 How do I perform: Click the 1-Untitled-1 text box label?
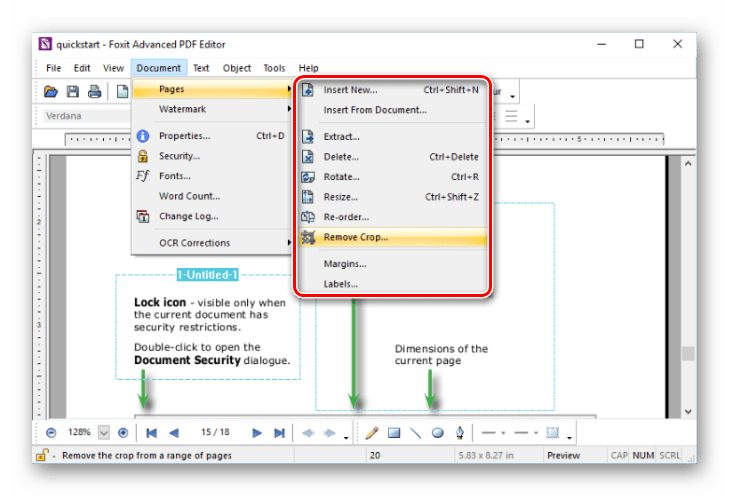207,275
